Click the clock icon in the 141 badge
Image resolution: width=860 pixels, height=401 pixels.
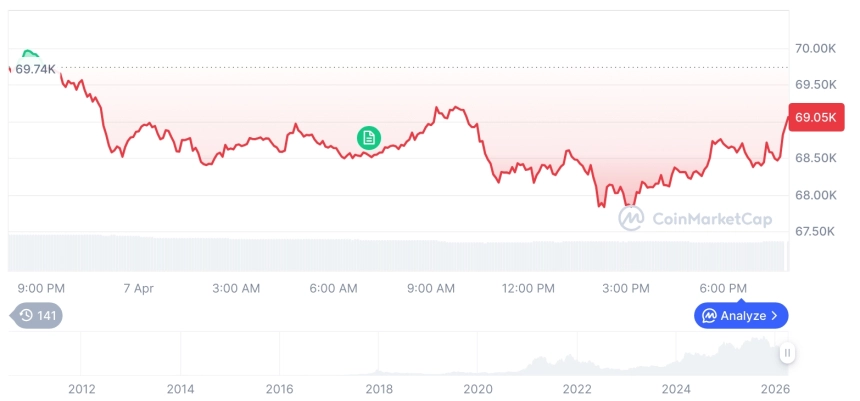pyautogui.click(x=25, y=316)
